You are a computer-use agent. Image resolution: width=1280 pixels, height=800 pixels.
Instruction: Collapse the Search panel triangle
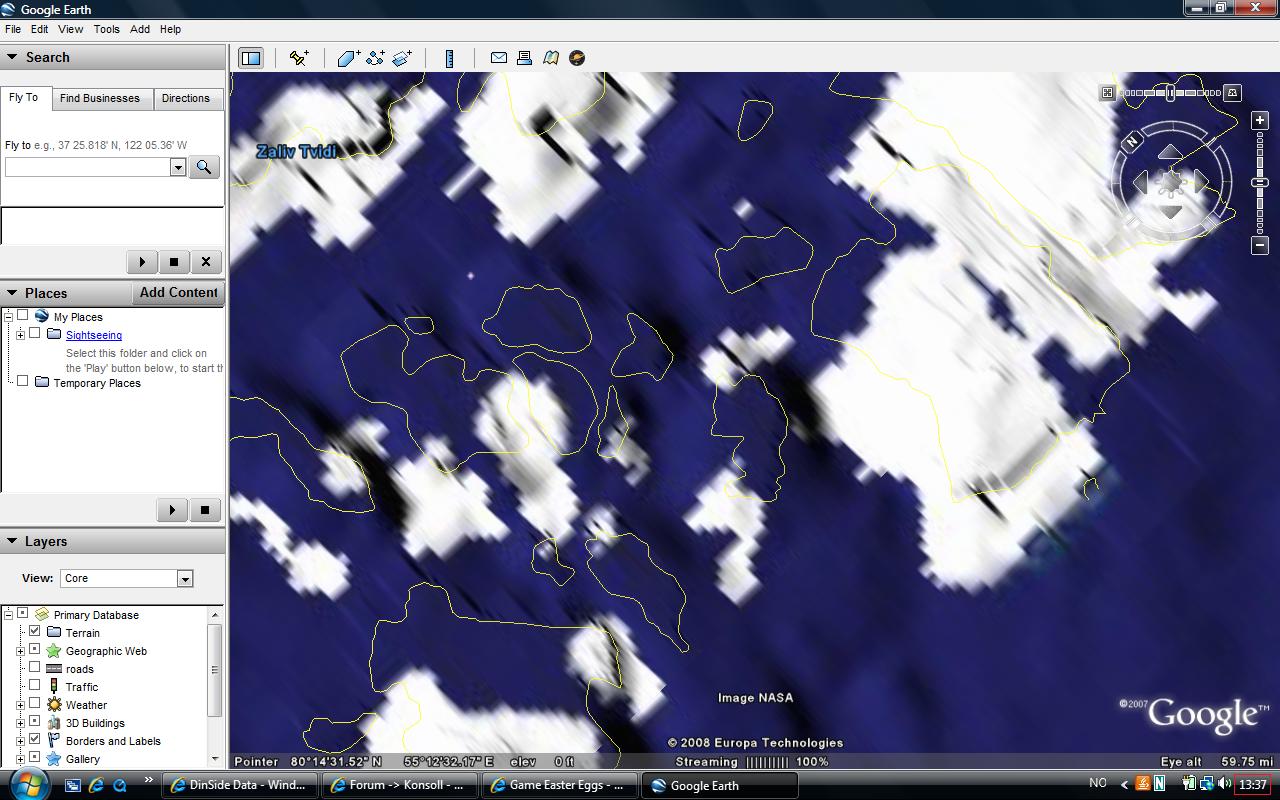[x=12, y=57]
